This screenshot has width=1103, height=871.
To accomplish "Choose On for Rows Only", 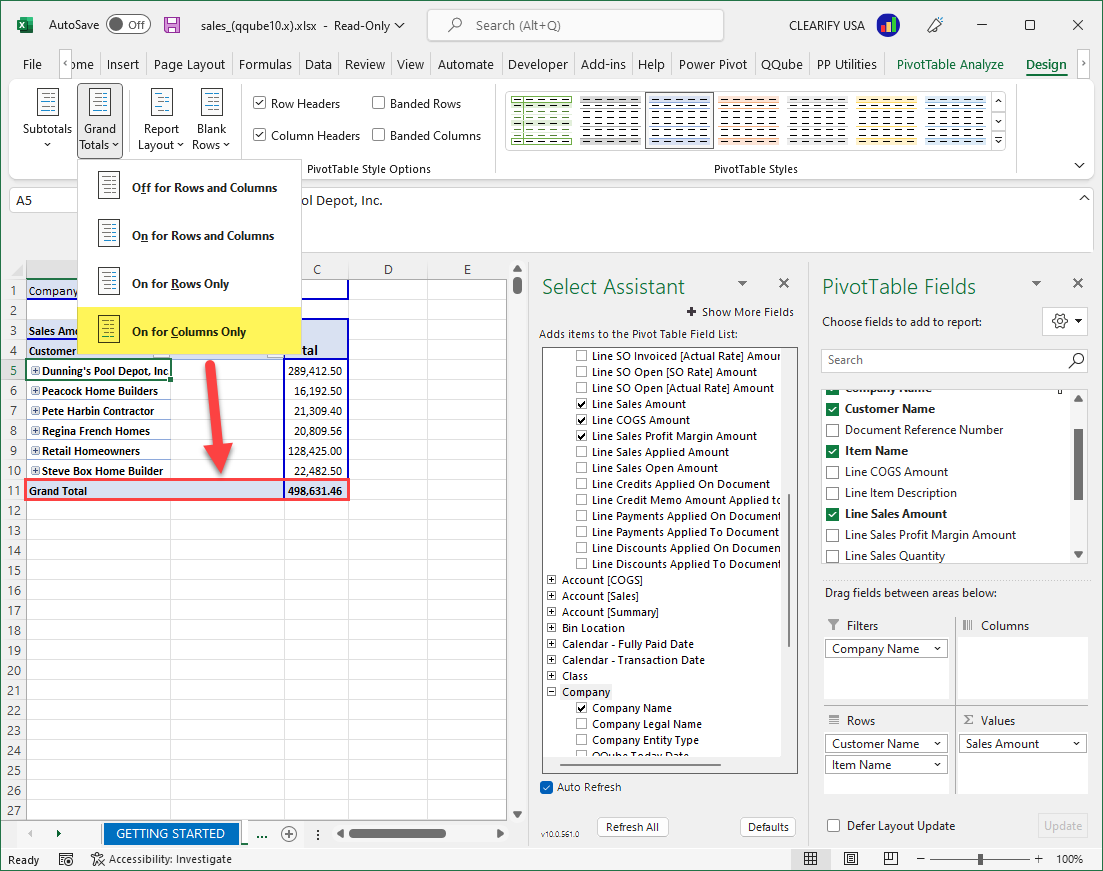I will (x=189, y=283).
